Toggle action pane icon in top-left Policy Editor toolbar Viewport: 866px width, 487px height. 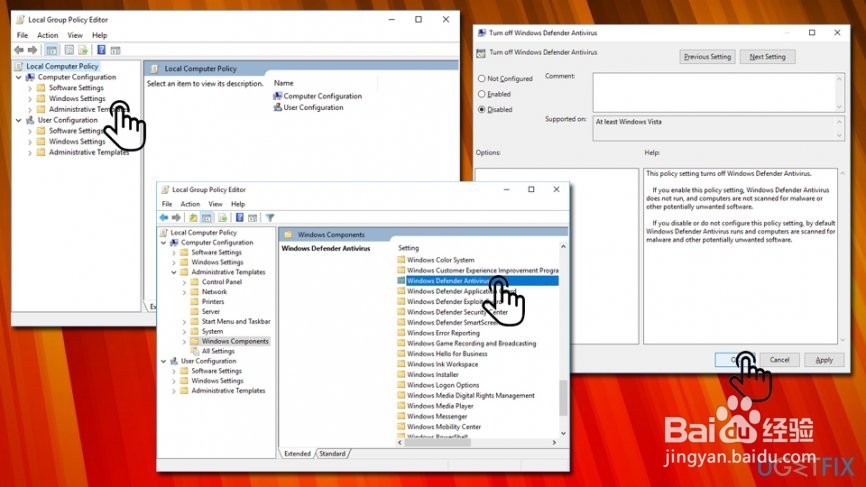click(115, 50)
